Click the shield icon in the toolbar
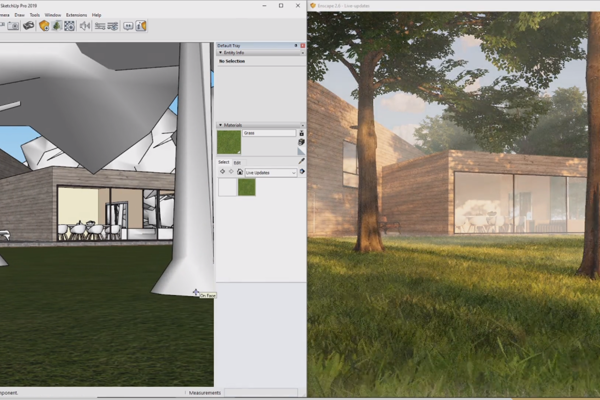Viewport: 600px width, 400px height. pos(43,26)
